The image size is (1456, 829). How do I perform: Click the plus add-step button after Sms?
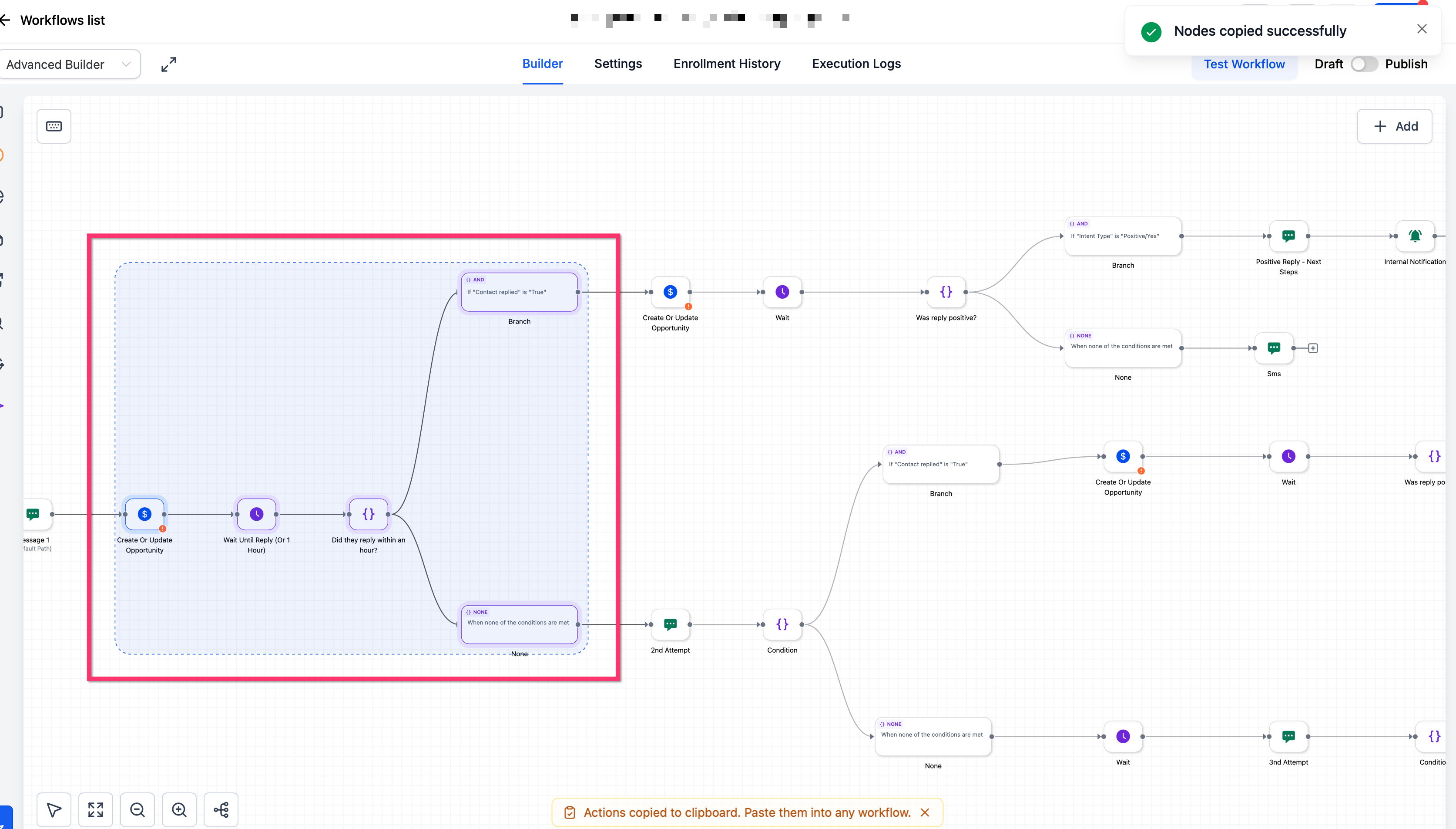coord(1312,348)
